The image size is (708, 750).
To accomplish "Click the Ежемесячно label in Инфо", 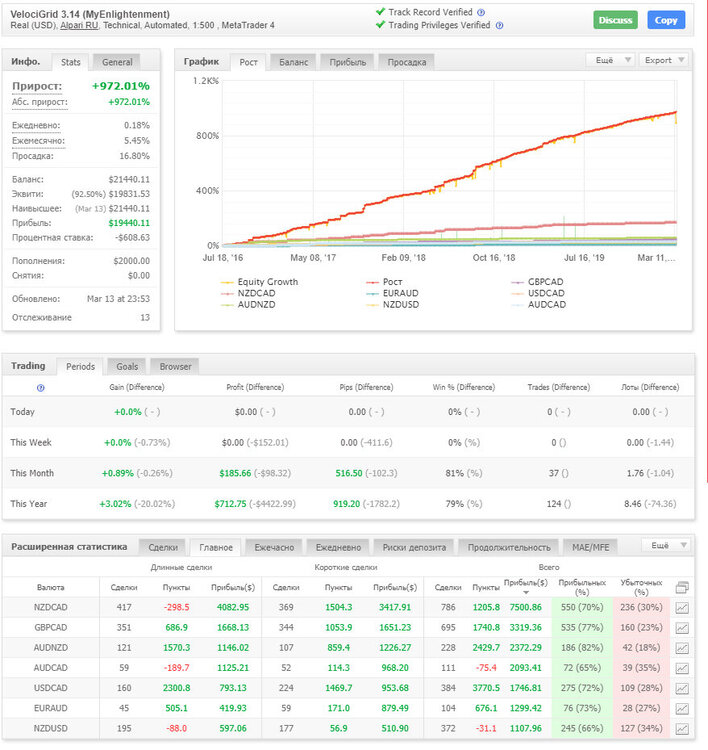I will tap(38, 141).
